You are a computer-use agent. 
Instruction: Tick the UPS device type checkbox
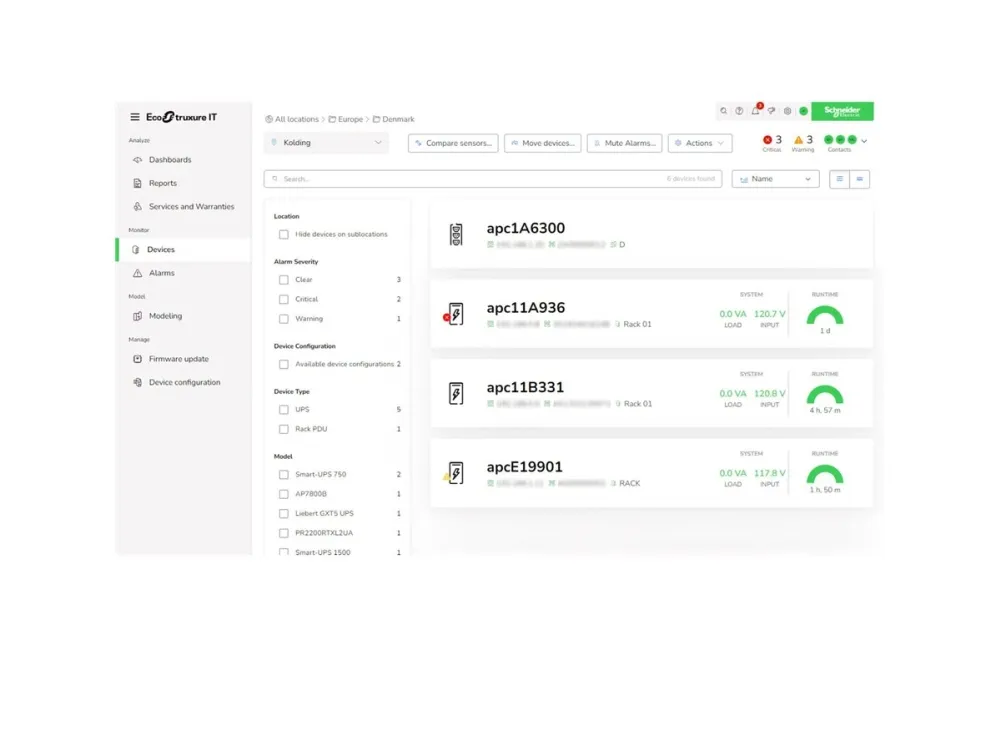(x=284, y=409)
